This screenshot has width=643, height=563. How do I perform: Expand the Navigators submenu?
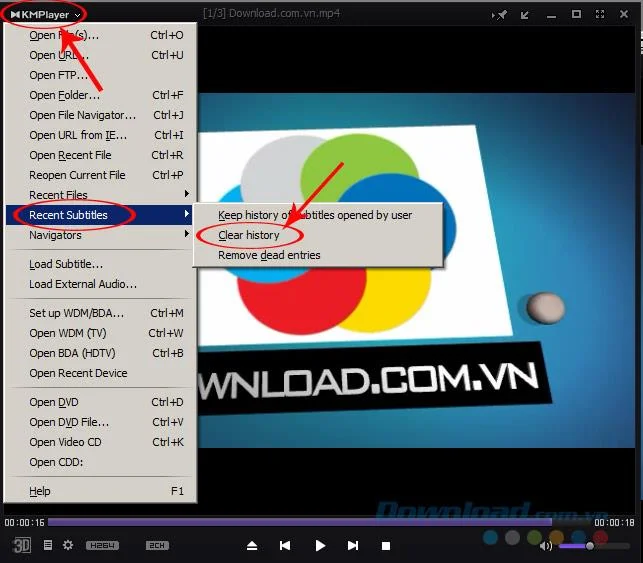point(100,235)
